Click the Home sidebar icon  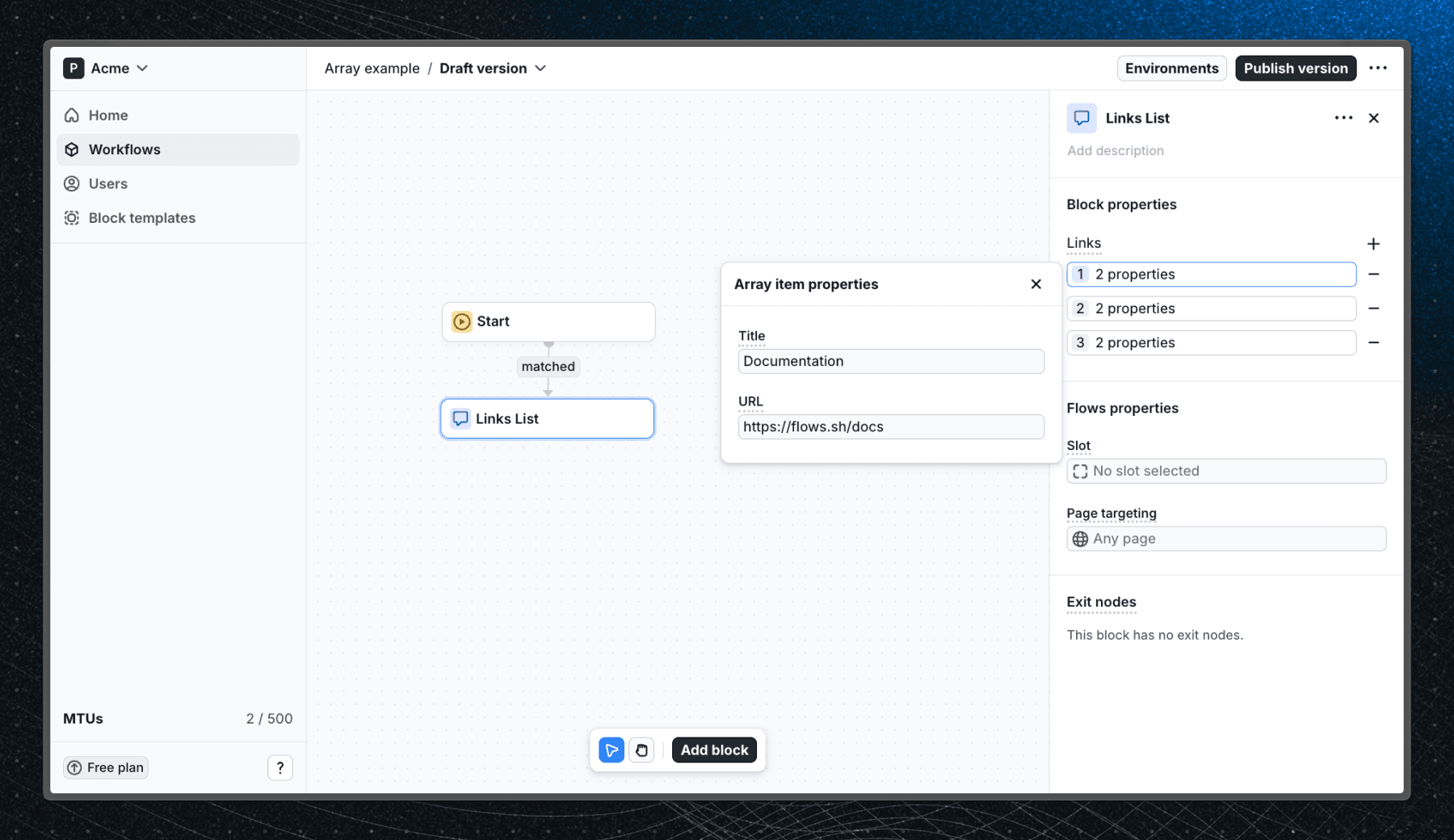tap(72, 115)
